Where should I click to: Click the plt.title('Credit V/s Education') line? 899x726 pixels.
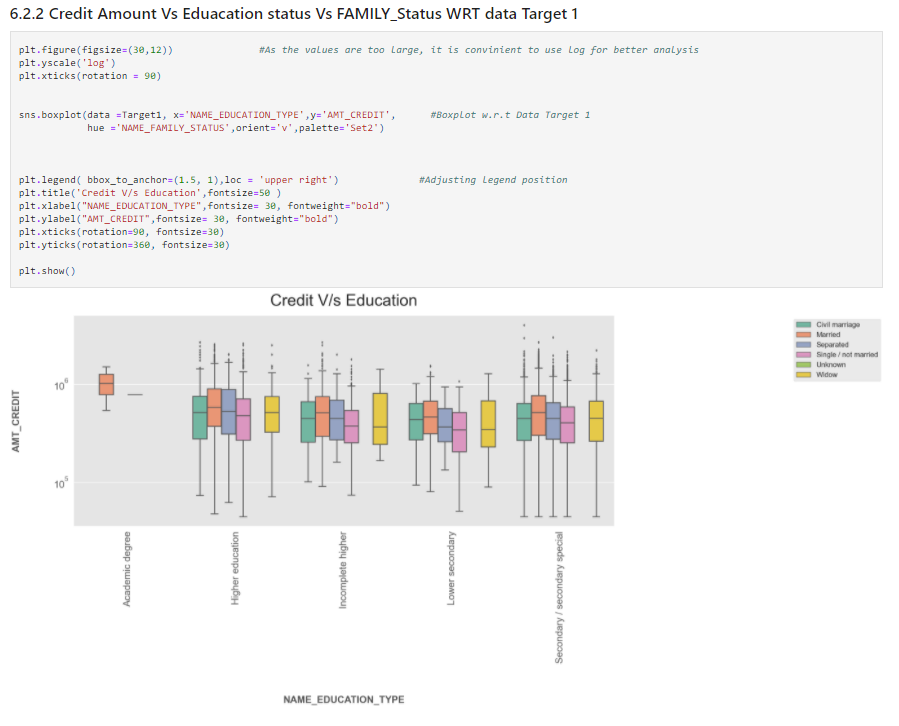pos(150,193)
